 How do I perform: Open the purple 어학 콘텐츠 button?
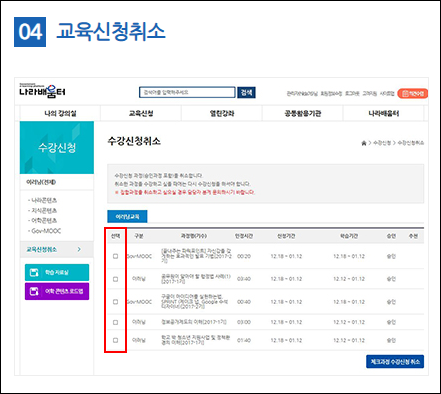point(57,291)
